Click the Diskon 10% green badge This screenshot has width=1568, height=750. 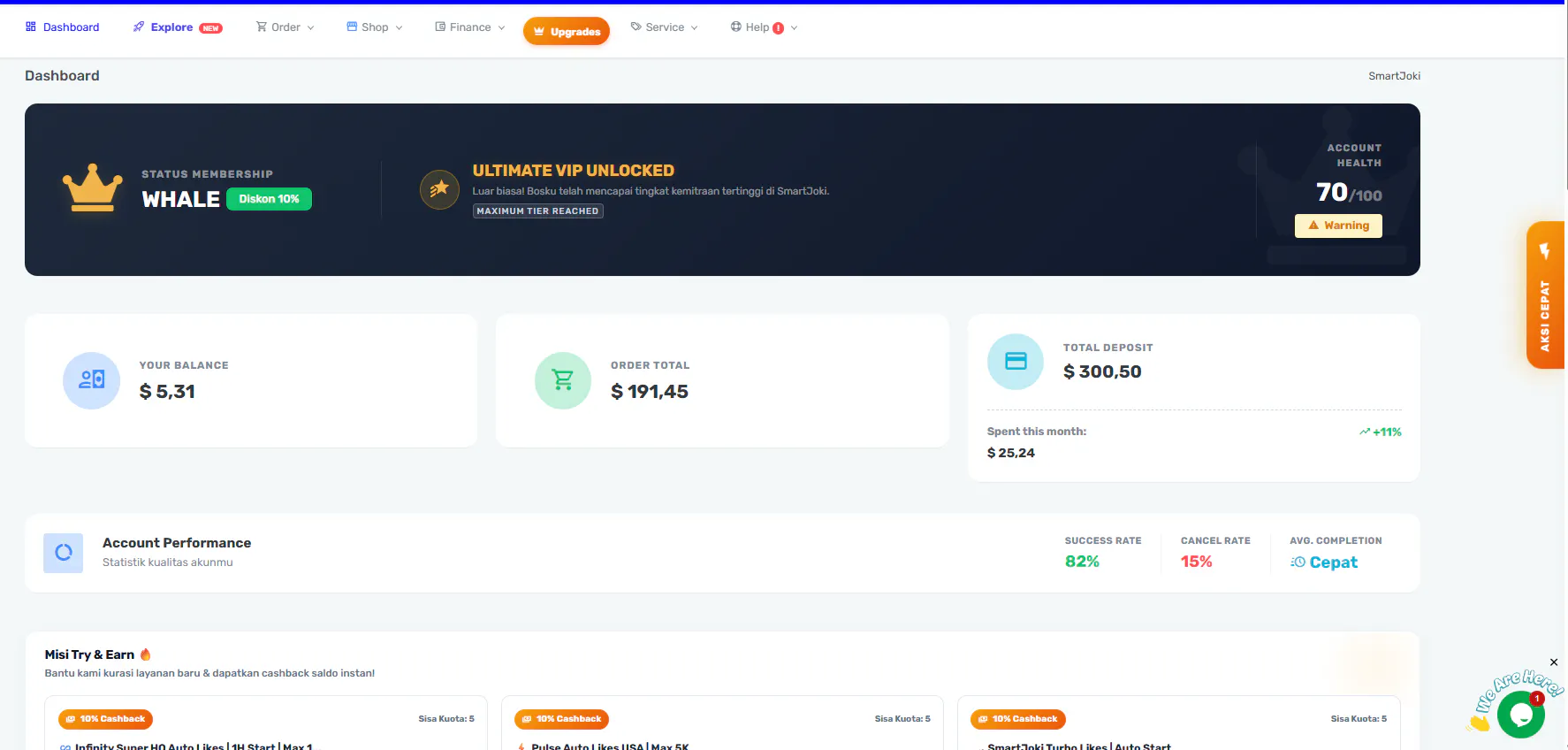[x=269, y=199]
